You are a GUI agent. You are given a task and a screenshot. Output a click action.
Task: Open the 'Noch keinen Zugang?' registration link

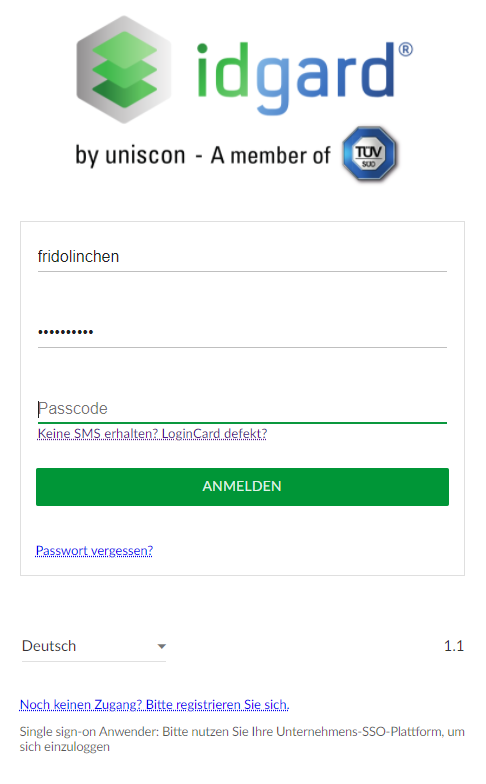pos(154,704)
